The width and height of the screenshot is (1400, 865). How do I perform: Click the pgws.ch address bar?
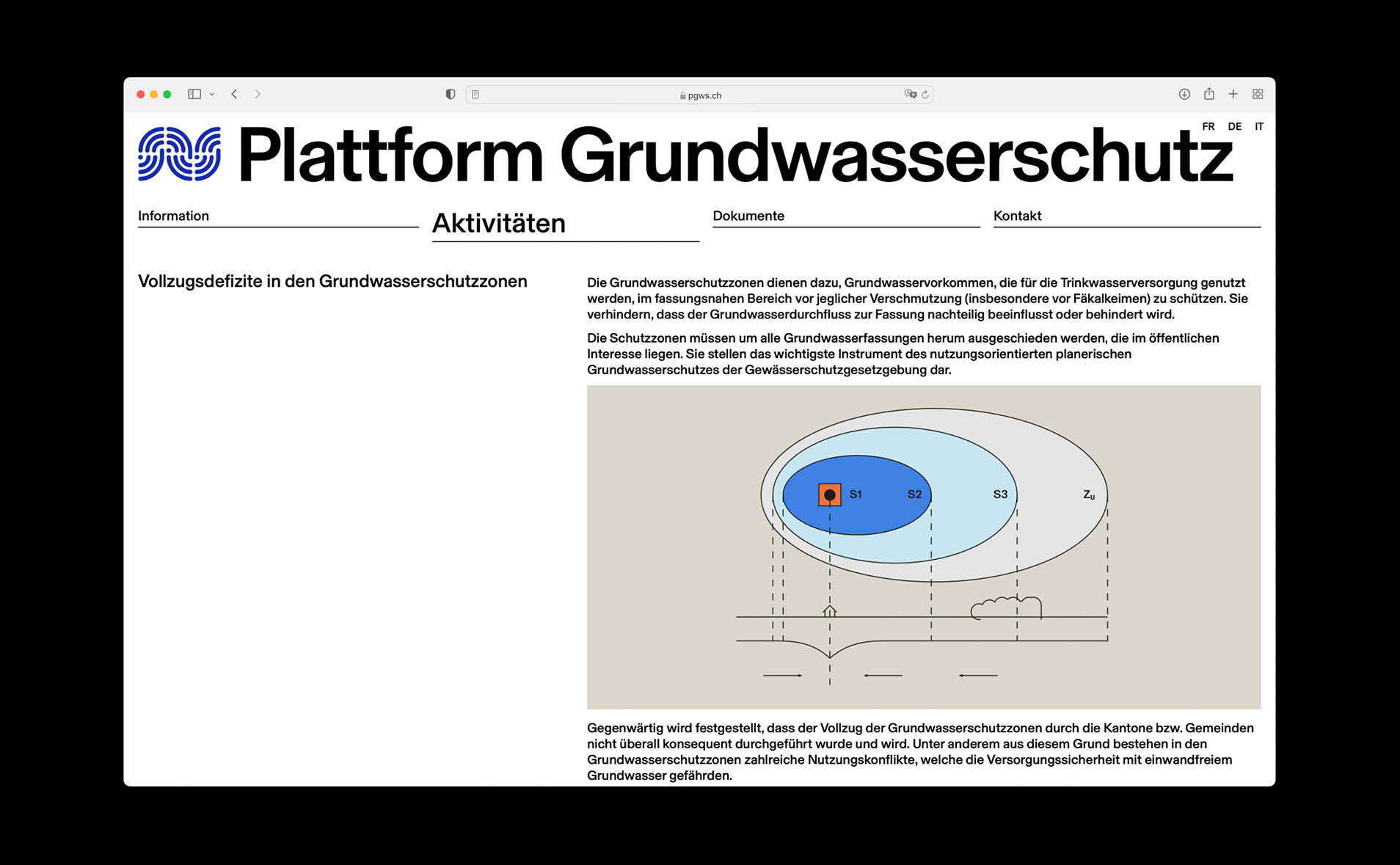(x=699, y=95)
